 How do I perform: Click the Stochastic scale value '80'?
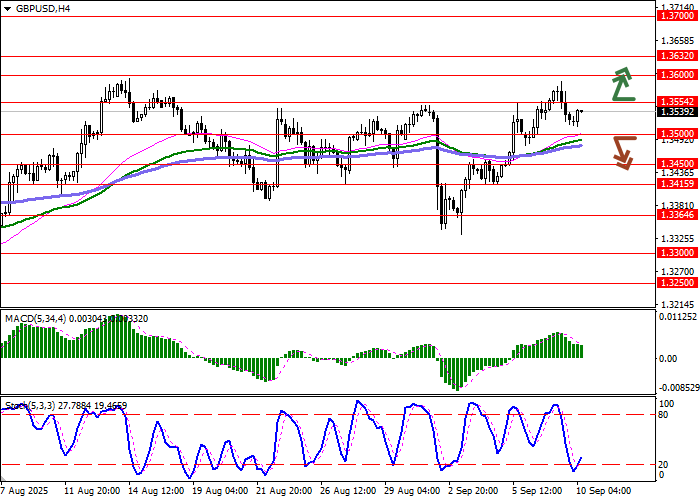pos(663,415)
